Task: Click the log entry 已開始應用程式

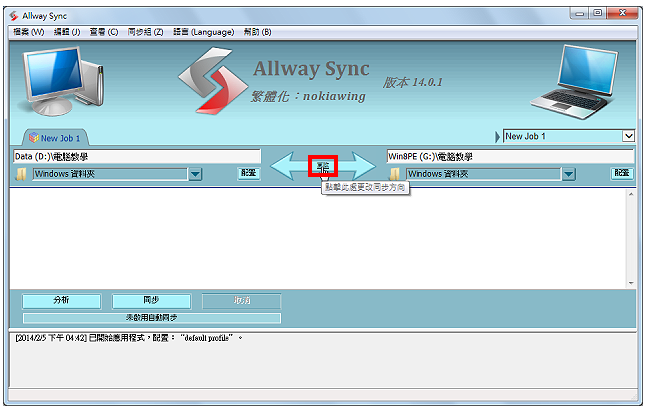Action: 128,338
